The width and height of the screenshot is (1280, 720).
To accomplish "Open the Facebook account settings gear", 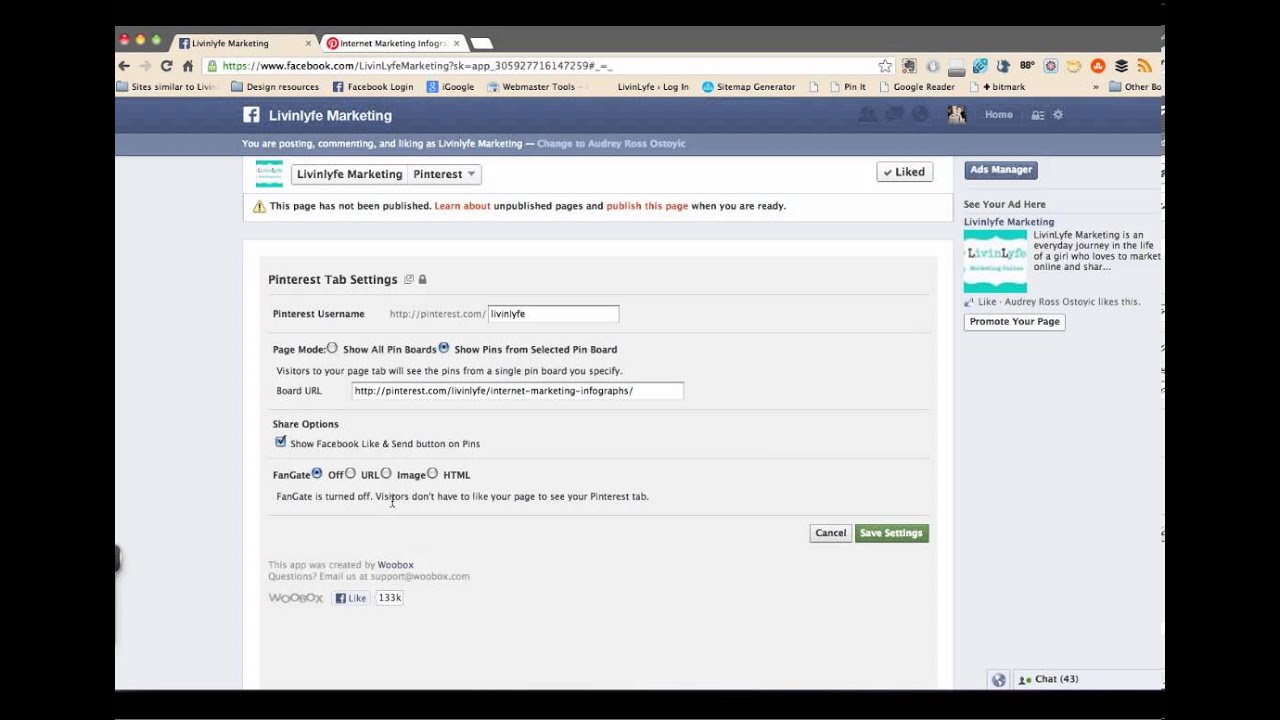I will pyautogui.click(x=1058, y=115).
